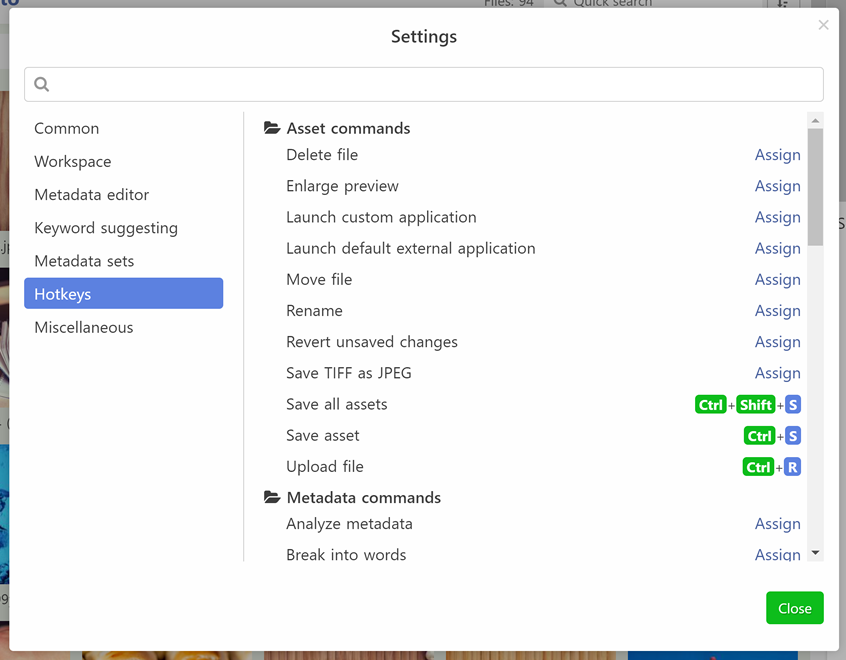846x660 pixels.
Task: Assign hotkey for Save TIFF as JPEG
Action: (x=777, y=373)
